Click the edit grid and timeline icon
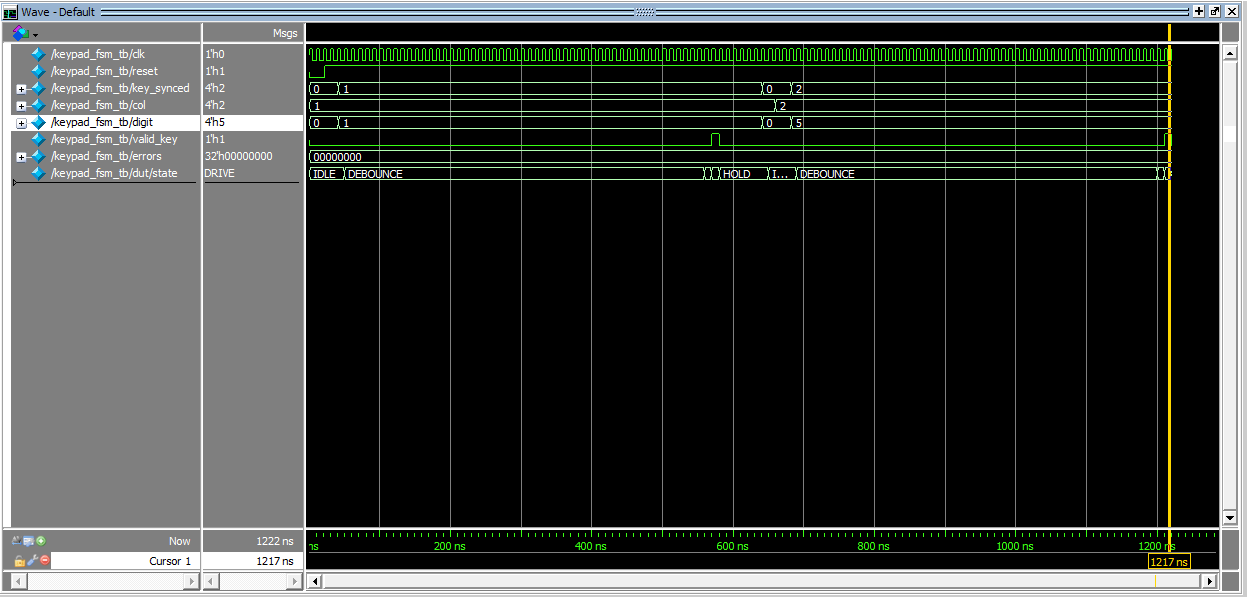Image resolution: width=1247 pixels, height=597 pixels. 29,541
